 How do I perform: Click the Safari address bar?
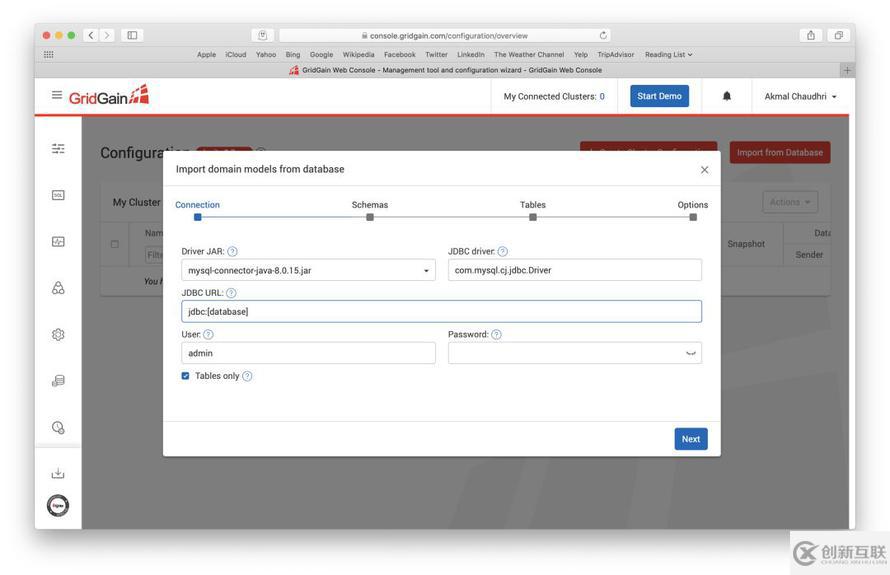(x=444, y=35)
